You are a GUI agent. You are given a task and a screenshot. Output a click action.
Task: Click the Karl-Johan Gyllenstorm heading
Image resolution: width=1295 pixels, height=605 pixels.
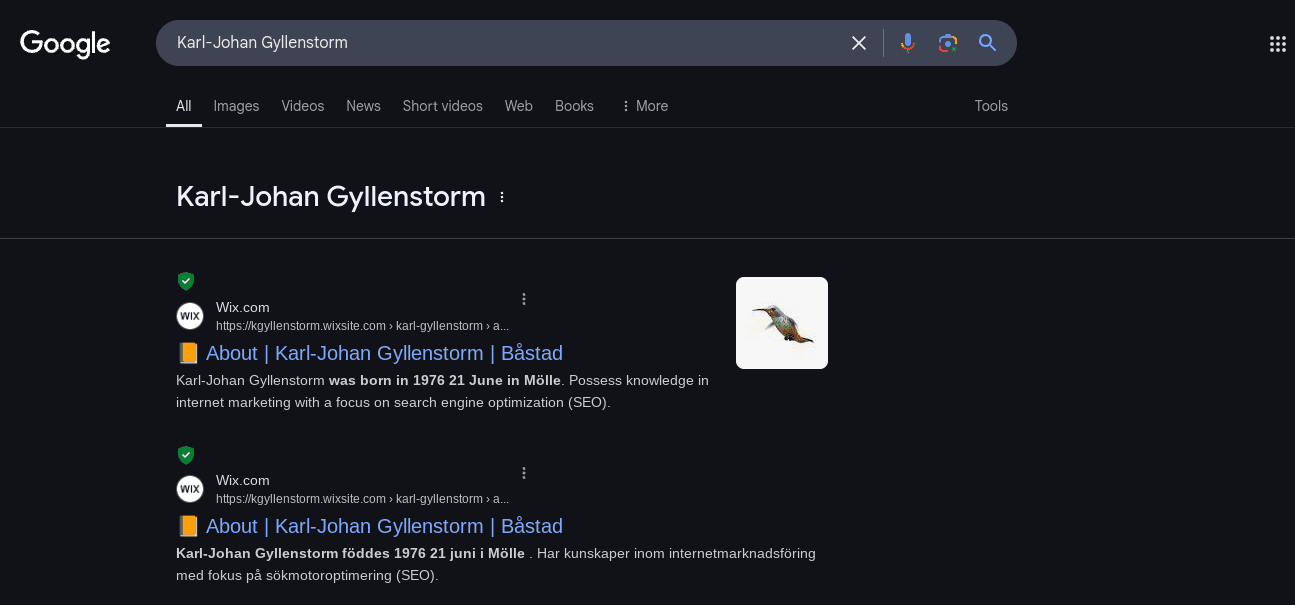(331, 197)
